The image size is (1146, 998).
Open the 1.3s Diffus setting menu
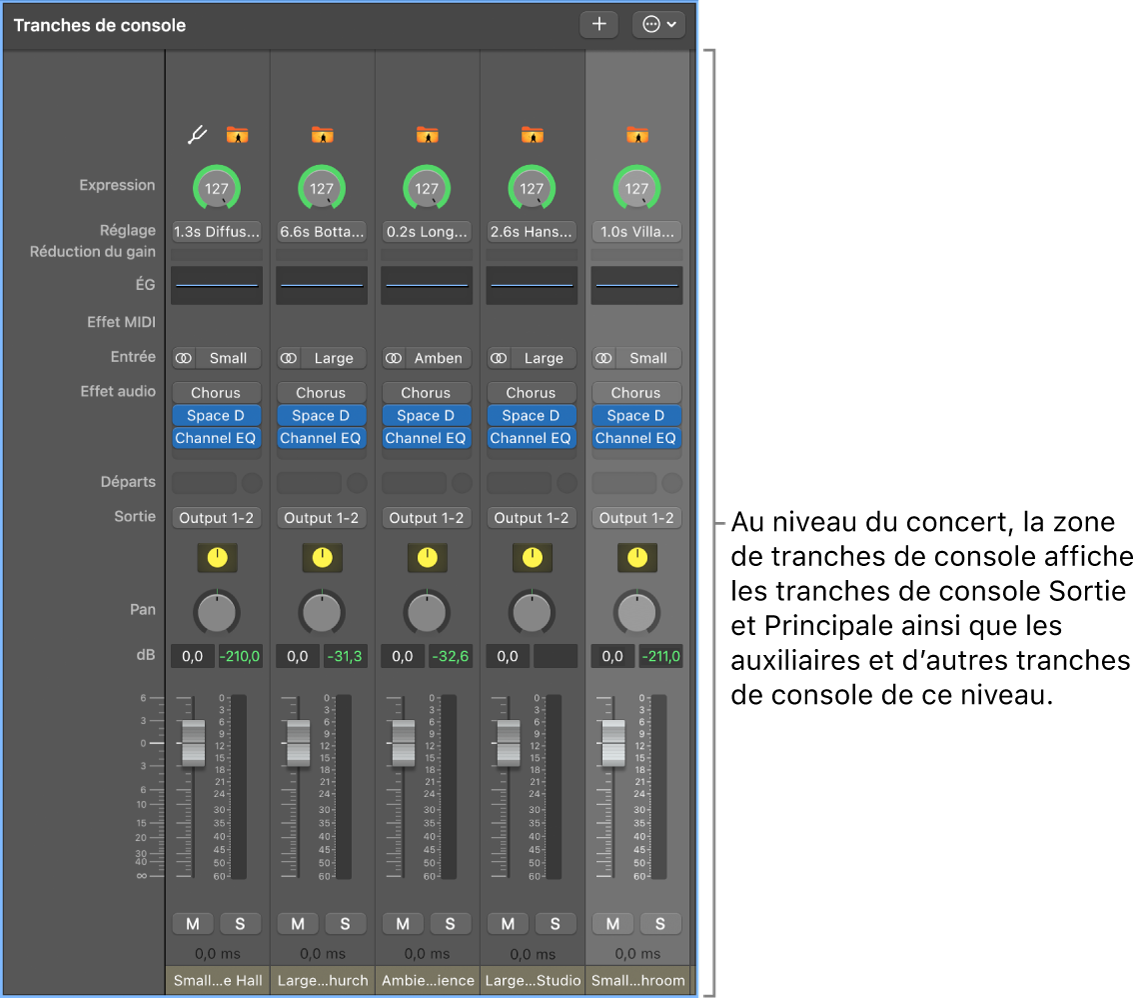pos(216,231)
